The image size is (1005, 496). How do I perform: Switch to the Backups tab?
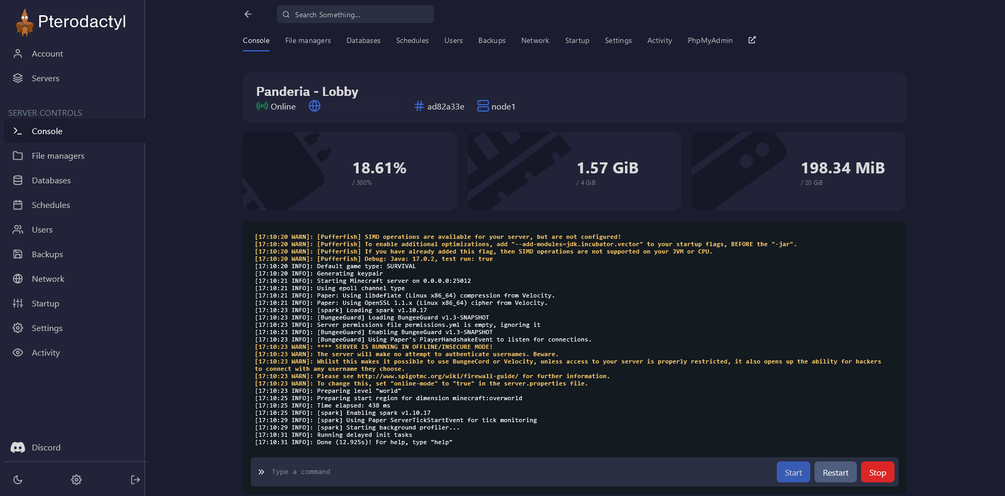492,40
